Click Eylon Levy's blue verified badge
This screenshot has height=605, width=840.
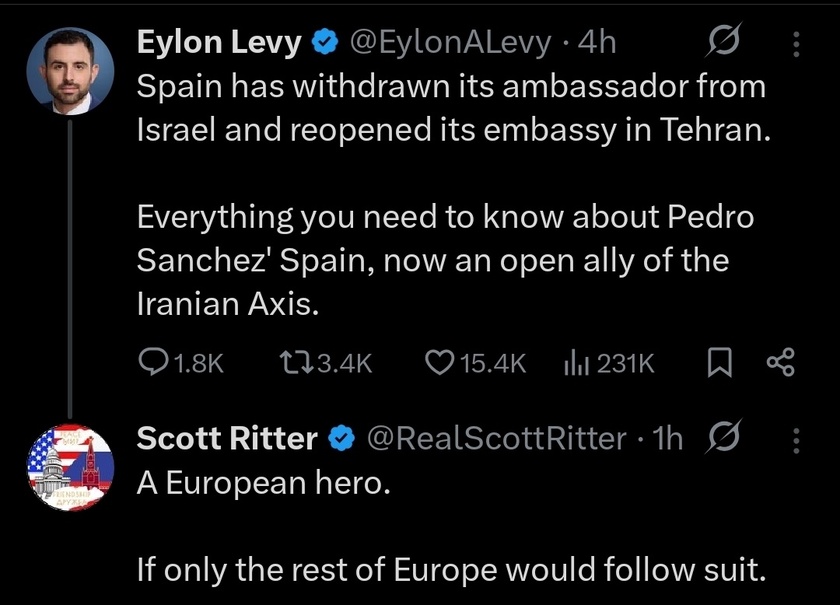click(x=323, y=42)
